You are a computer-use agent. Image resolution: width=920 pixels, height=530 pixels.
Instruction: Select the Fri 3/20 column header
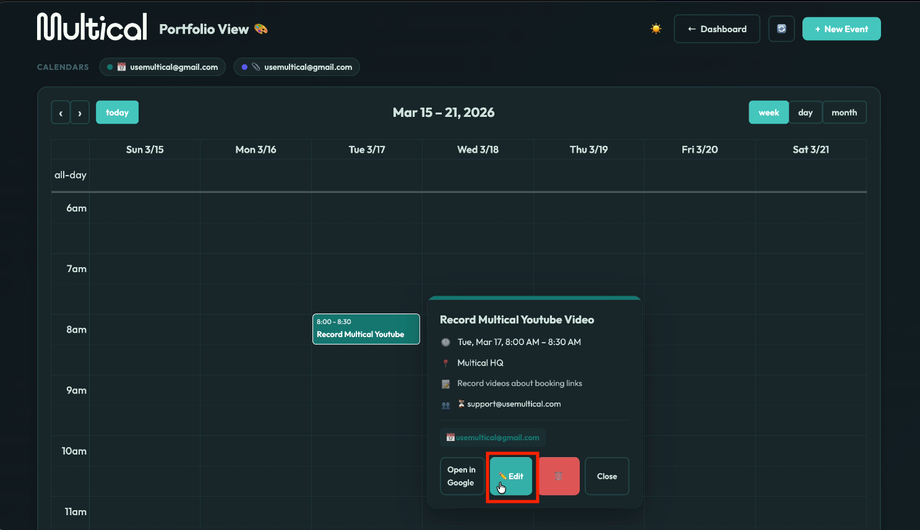699,150
